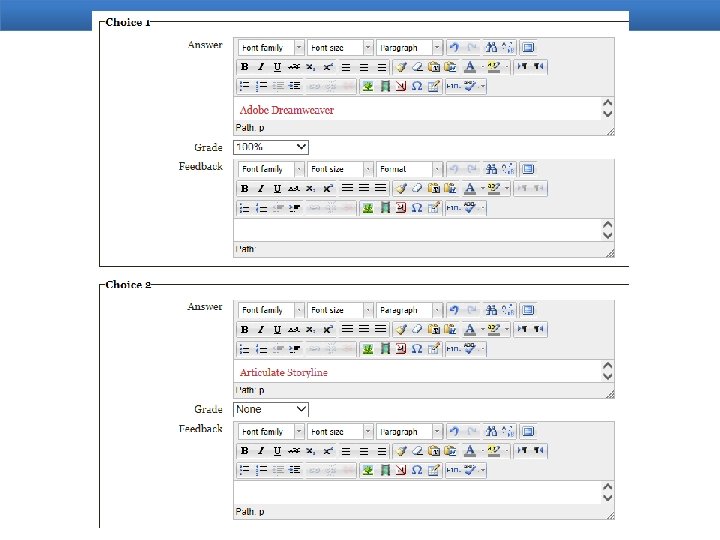
Task: Toggle italic in Choice 2 Feedback editor
Action: point(261,451)
